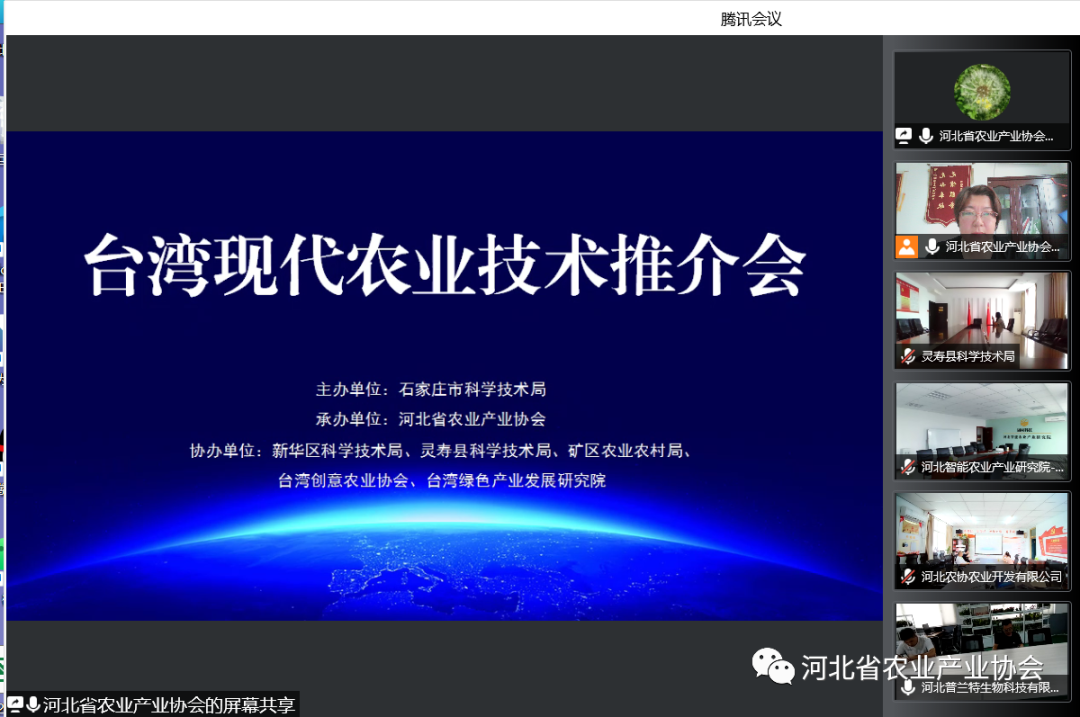Select 河北普兰特生物科技 video tile
Viewport: 1080px width, 717px height.
(982, 651)
